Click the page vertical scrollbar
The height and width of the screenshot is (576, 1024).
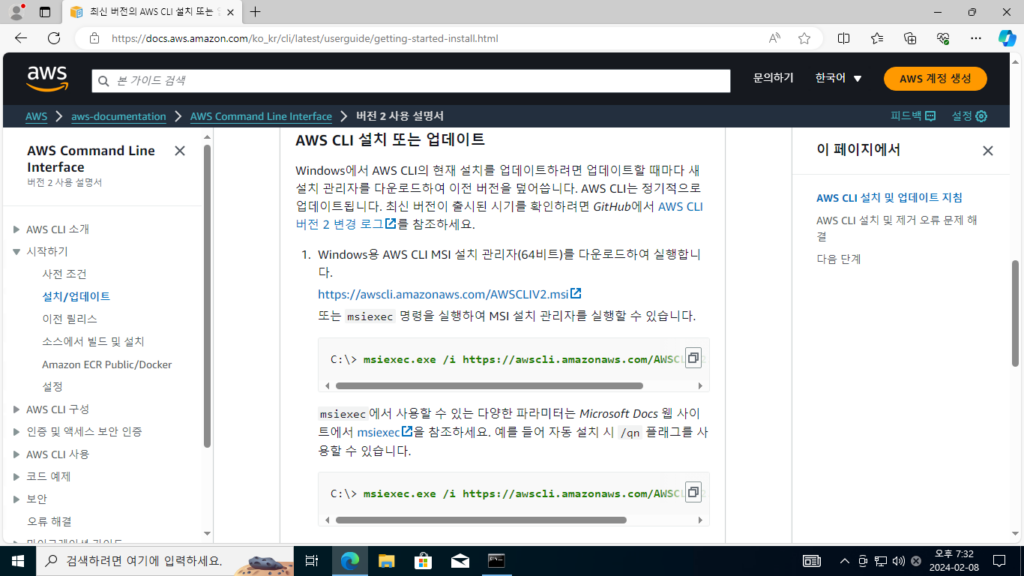point(1015,313)
